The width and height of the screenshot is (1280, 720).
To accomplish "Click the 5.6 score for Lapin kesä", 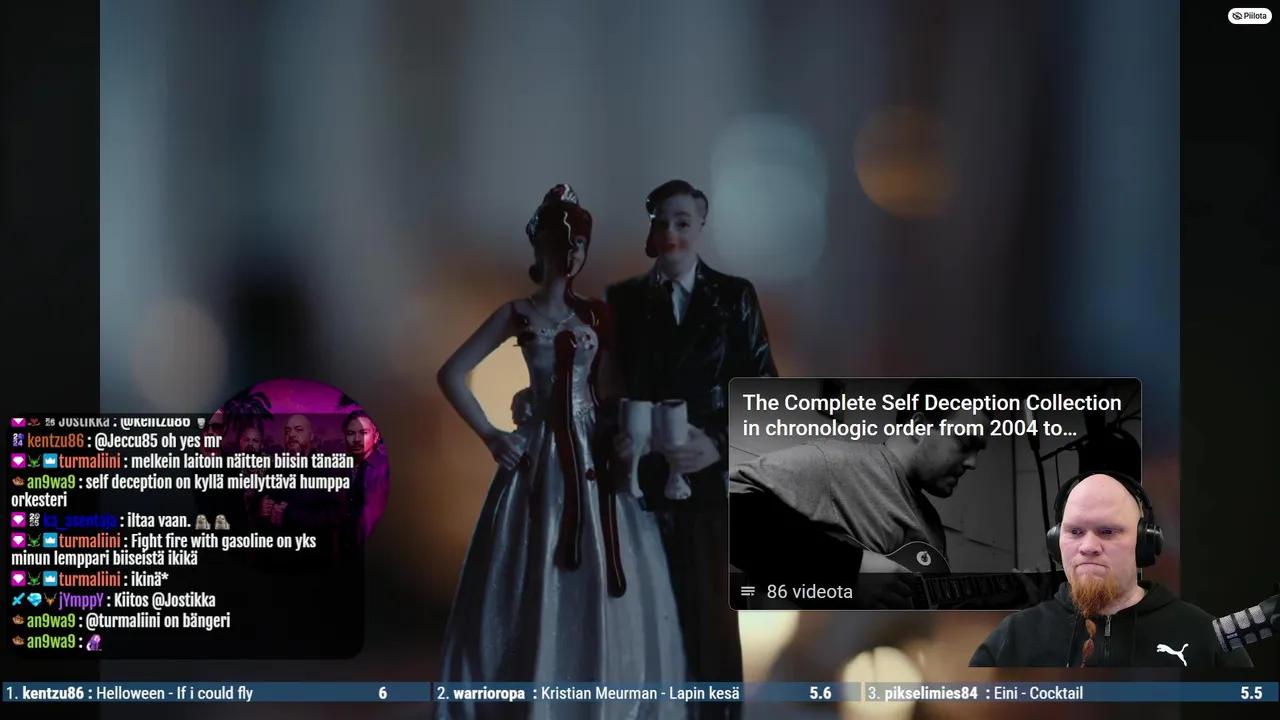I will point(820,693).
